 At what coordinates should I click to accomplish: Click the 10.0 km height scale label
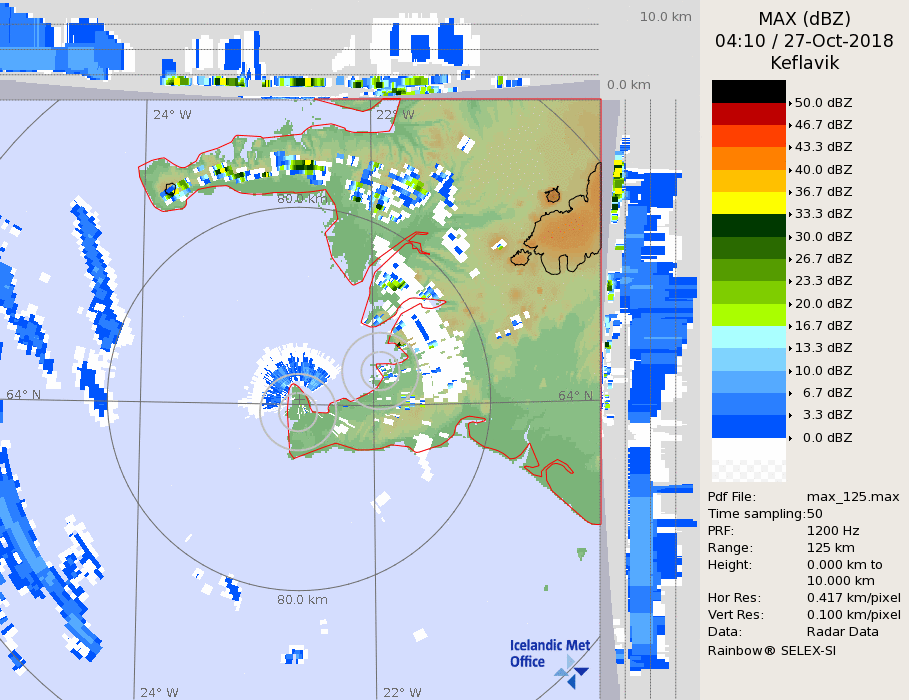point(665,17)
